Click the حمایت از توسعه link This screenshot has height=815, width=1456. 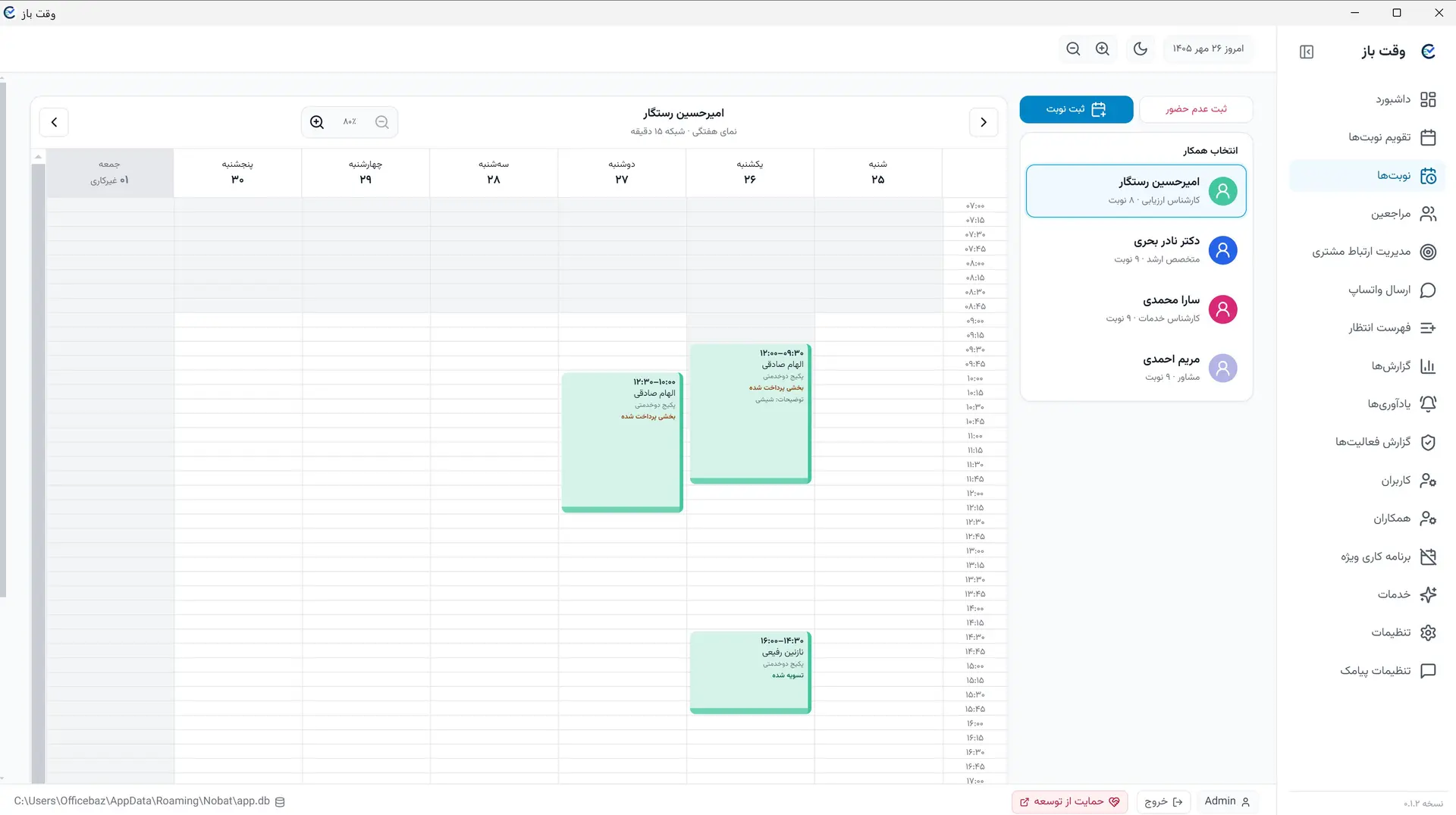point(1069,801)
